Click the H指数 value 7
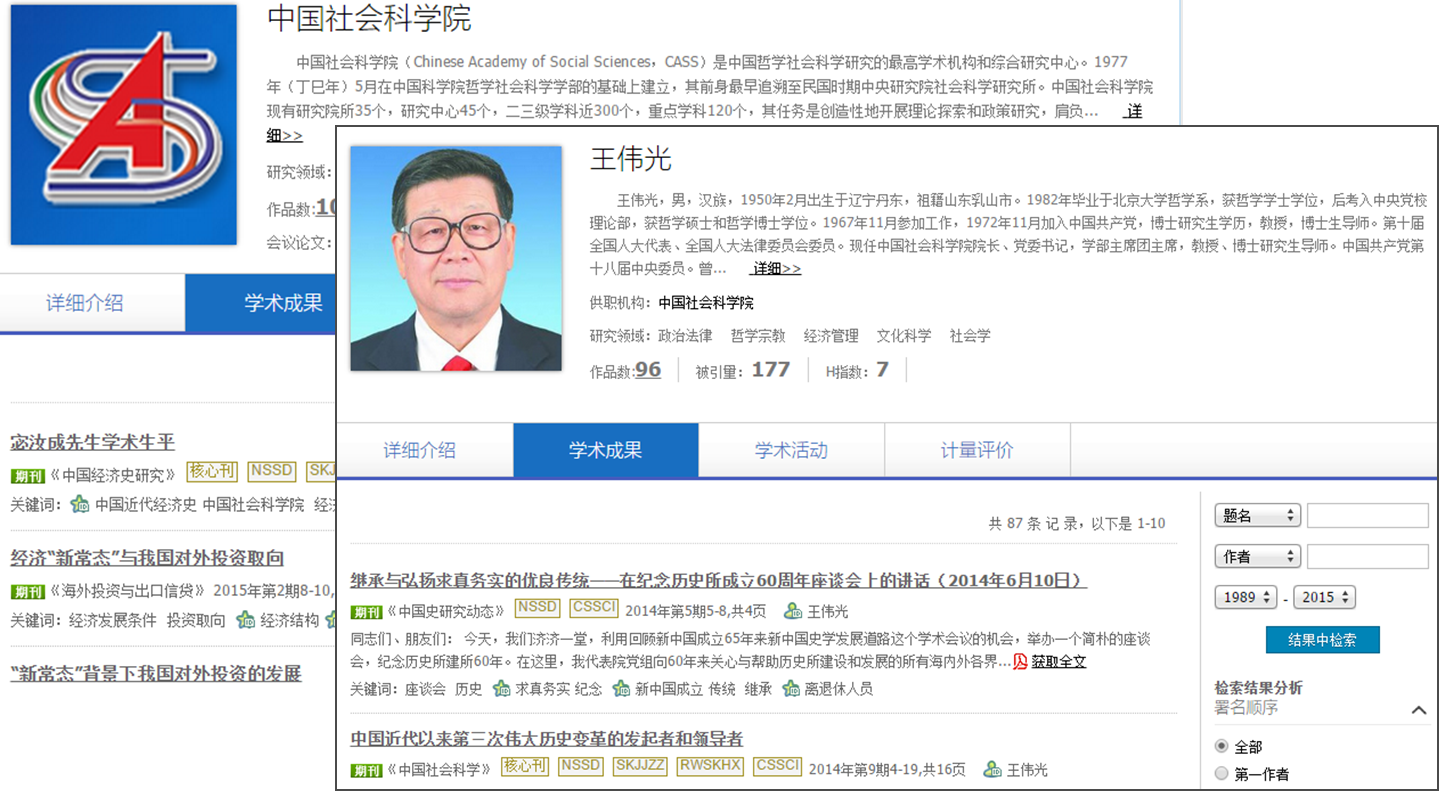Viewport: 1439px width, 791px height. [x=882, y=370]
